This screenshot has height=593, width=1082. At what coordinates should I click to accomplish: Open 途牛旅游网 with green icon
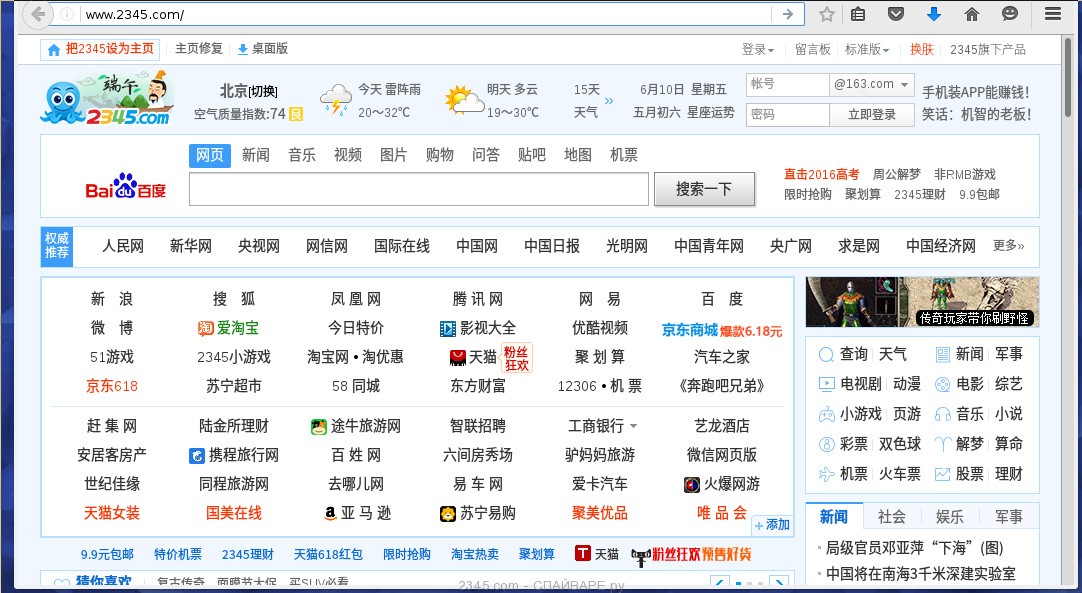pyautogui.click(x=355, y=426)
